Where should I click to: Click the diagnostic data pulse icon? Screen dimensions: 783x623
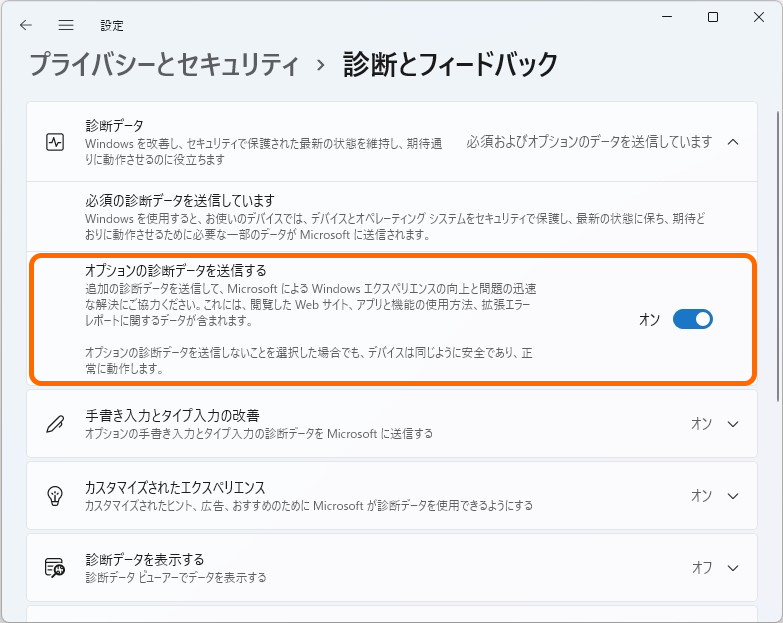pyautogui.click(x=55, y=142)
